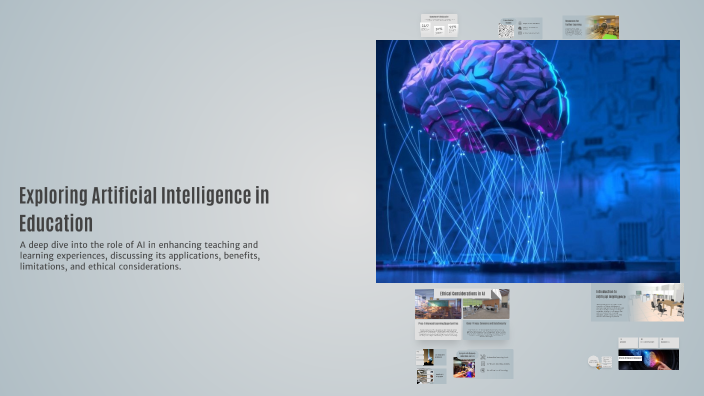Open the statistics slide with three percentage cards
The image size is (704, 396).
tap(439, 25)
